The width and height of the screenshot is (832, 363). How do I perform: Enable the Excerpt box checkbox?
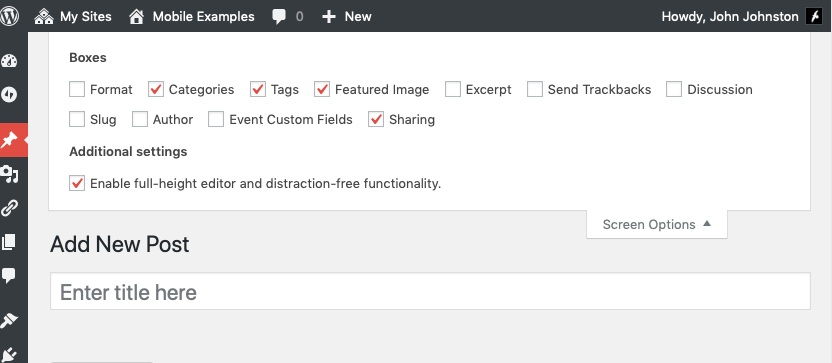[453, 89]
